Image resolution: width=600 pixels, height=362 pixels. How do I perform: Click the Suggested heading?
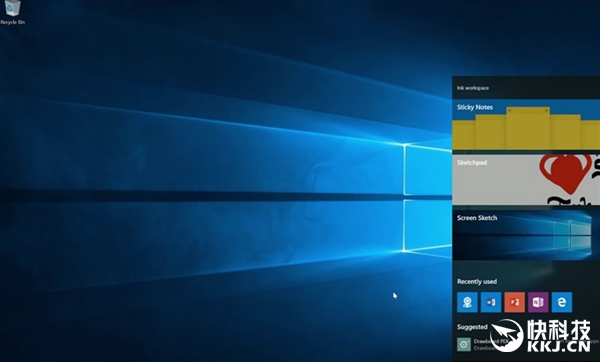[x=472, y=327]
